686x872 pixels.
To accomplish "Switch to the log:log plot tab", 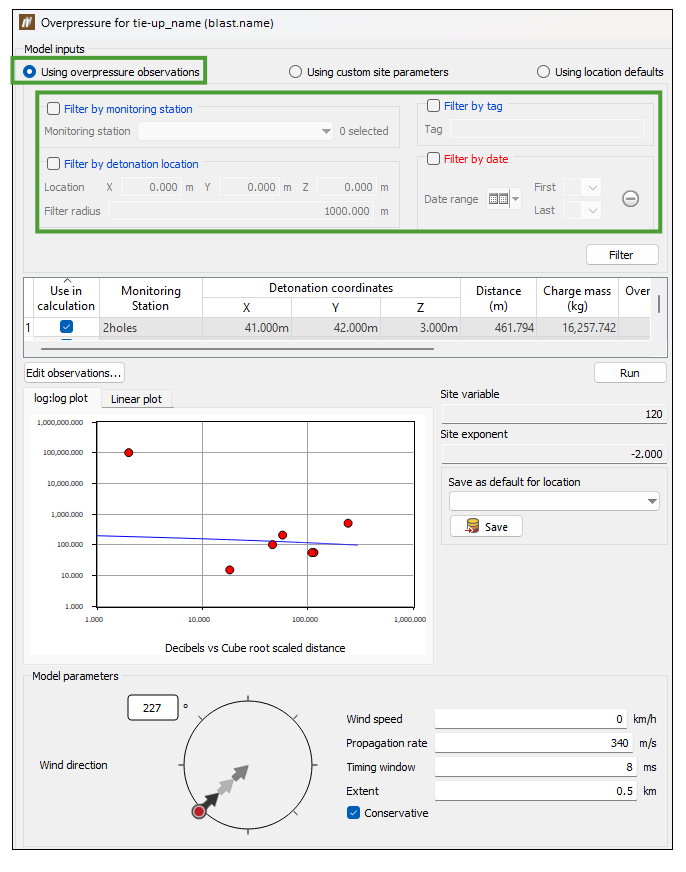I will (x=61, y=398).
